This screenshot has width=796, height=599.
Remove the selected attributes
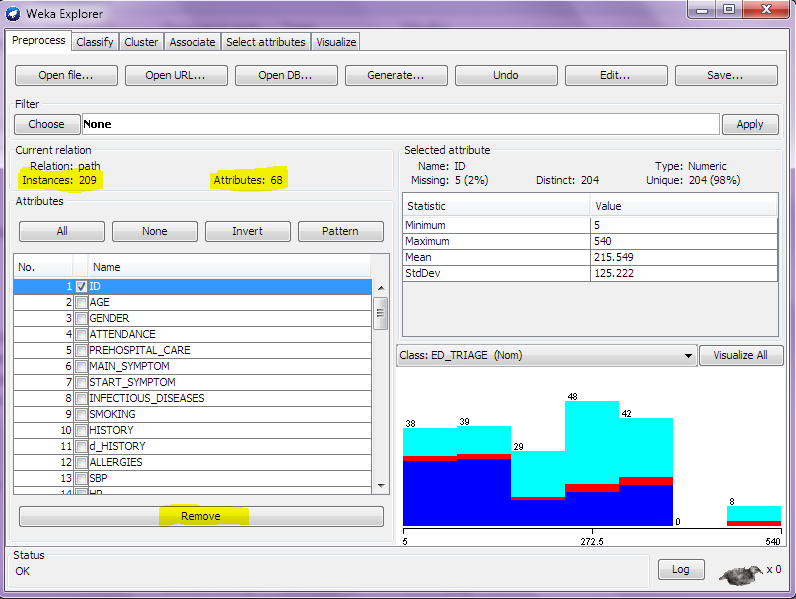[201, 516]
